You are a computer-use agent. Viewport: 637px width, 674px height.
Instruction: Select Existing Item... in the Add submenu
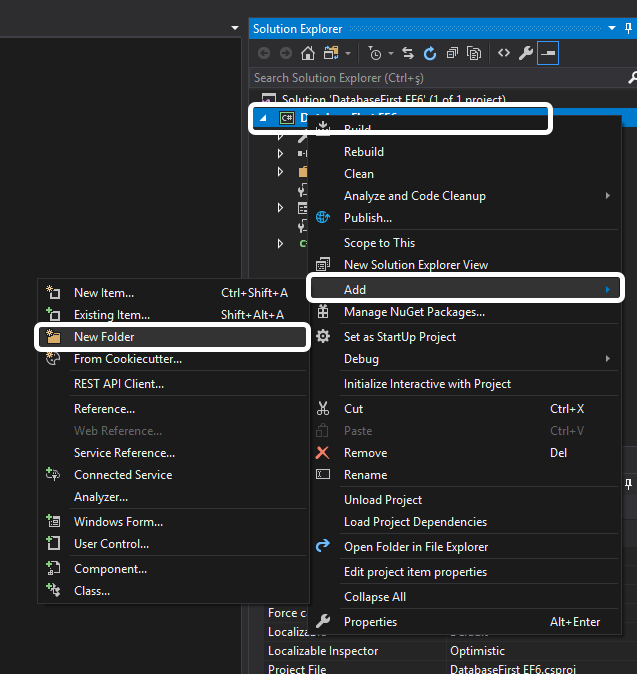point(173,315)
